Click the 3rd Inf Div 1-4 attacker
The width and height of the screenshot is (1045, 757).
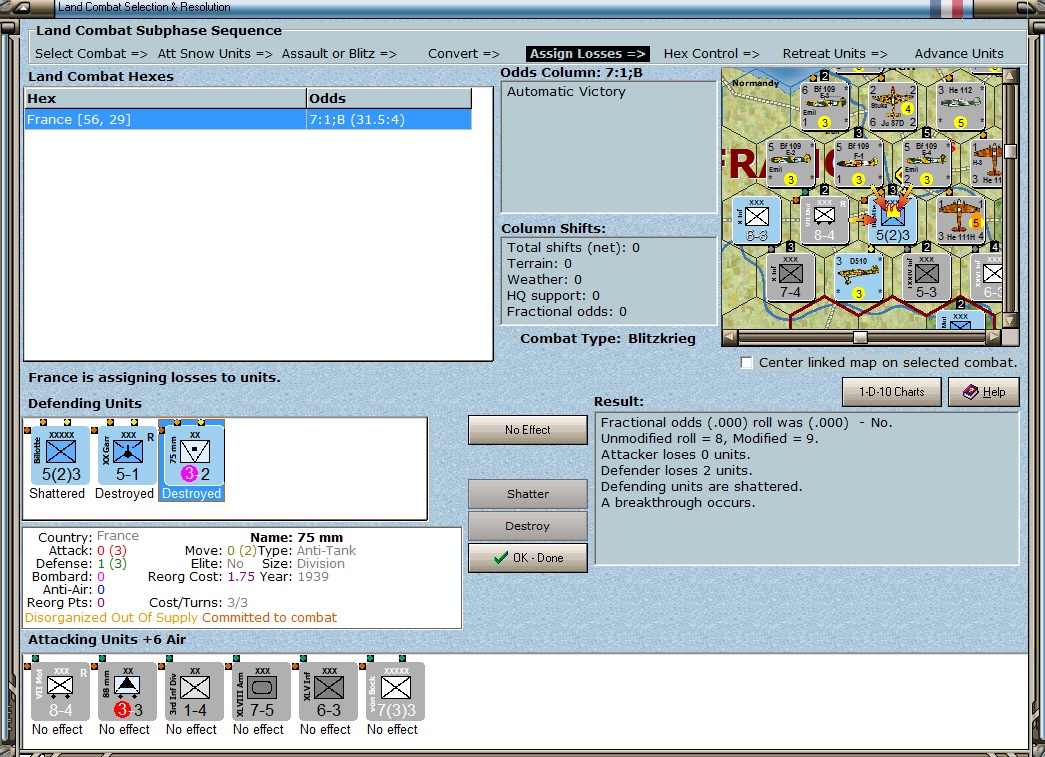pos(195,692)
